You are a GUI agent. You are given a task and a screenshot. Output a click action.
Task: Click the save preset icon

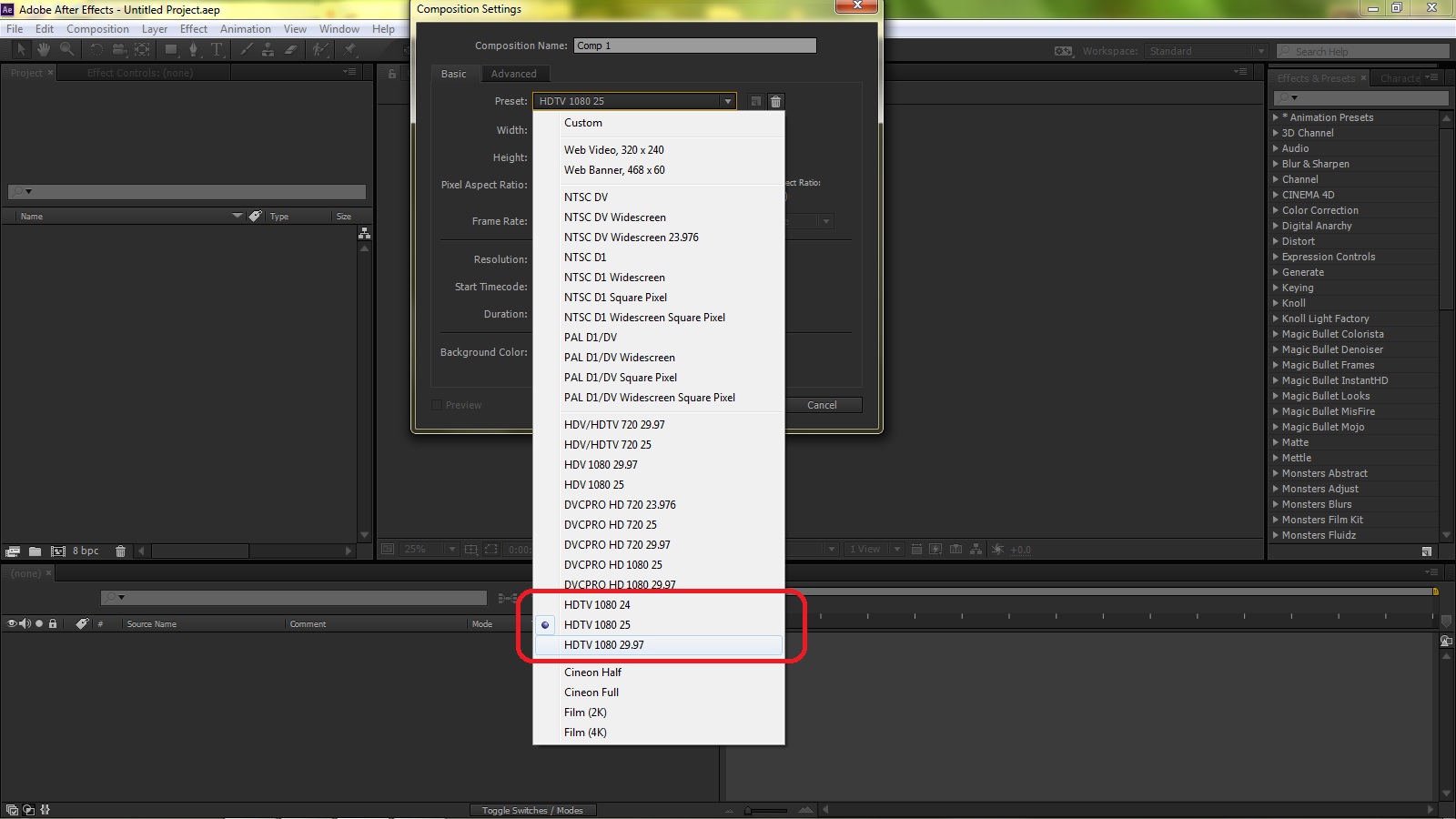click(755, 101)
